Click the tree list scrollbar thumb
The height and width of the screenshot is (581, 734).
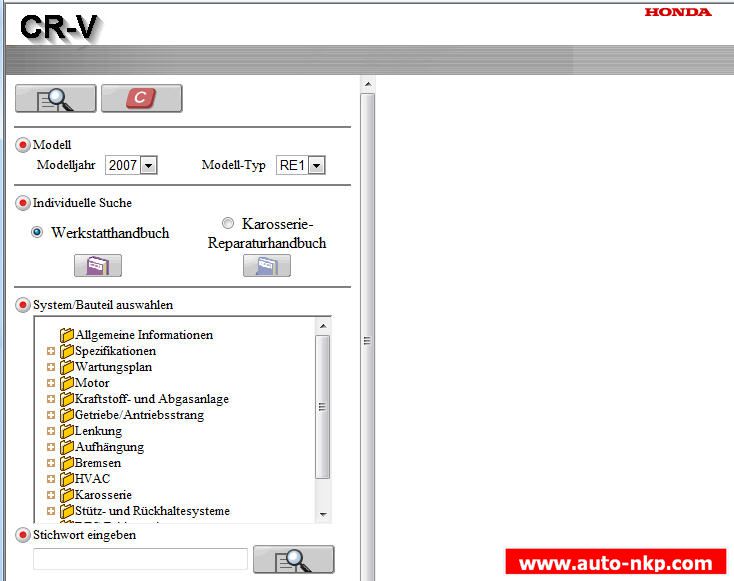coord(323,407)
